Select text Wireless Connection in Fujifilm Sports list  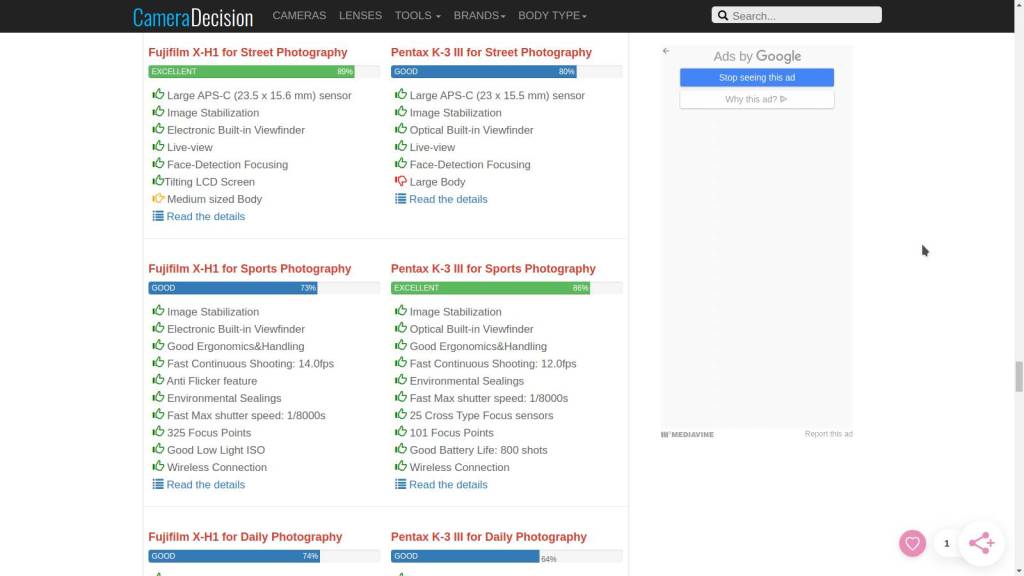coord(217,467)
